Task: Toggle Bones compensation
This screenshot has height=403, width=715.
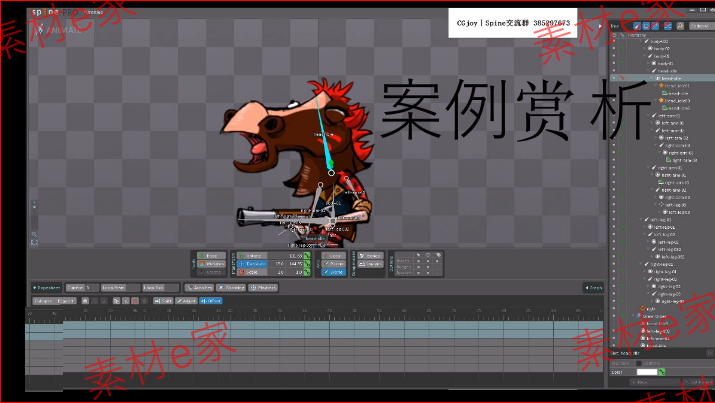Action: click(370, 255)
